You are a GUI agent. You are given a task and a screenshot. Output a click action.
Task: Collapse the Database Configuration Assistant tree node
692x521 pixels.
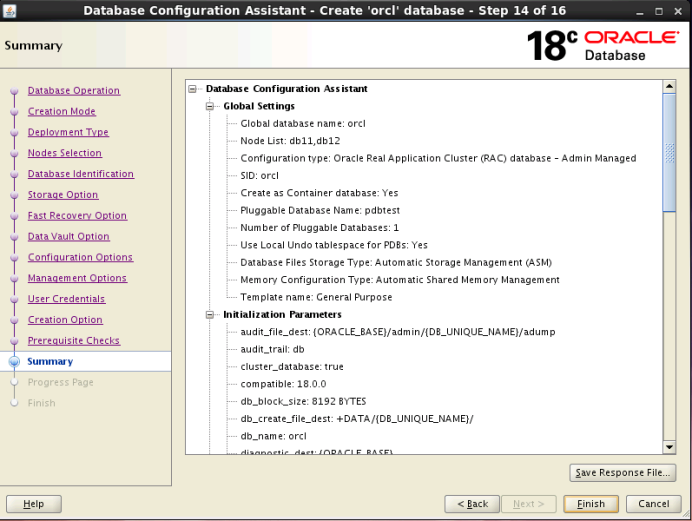point(193,89)
